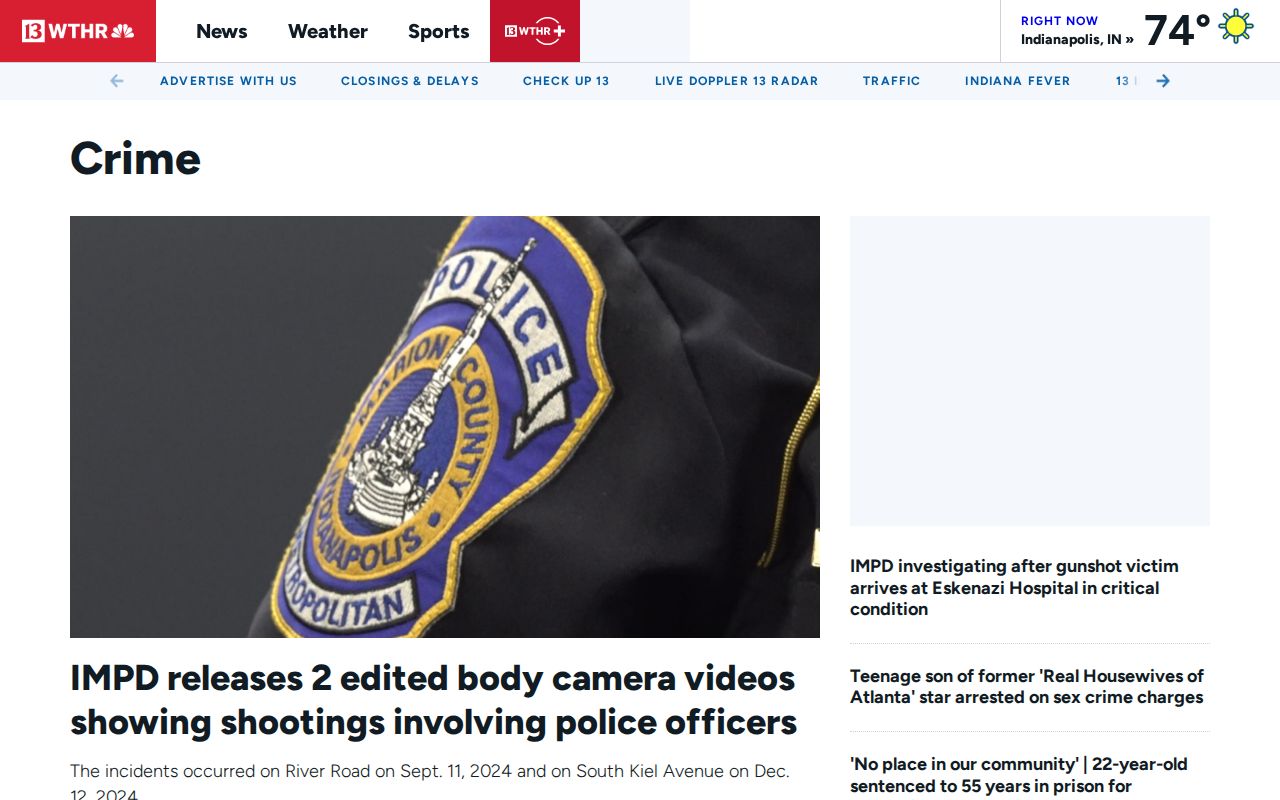Click the WTHR 13 logo
Image resolution: width=1280 pixels, height=800 pixels.
pos(78,31)
